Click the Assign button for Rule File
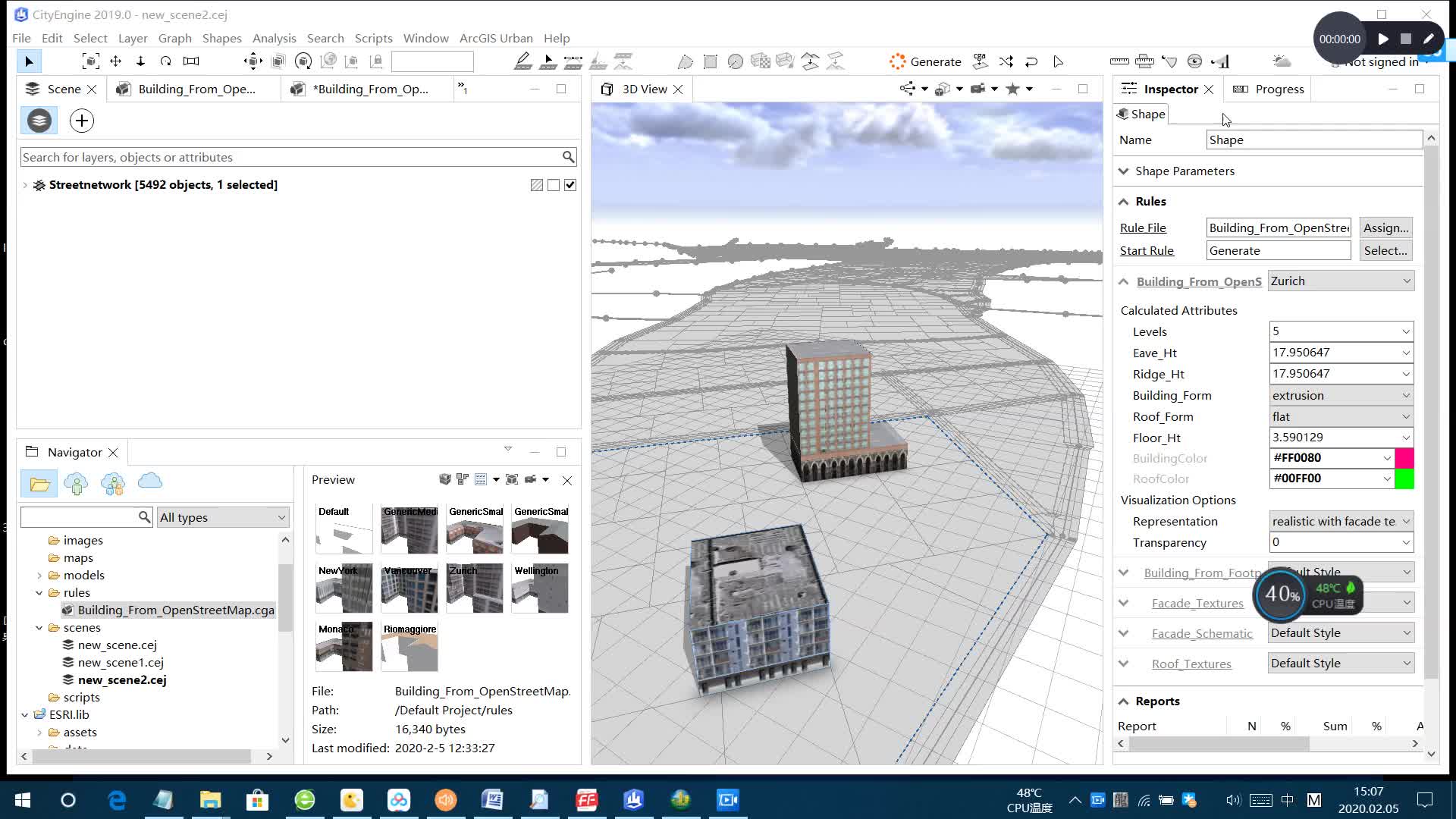Viewport: 1456px width, 819px height. [1386, 227]
